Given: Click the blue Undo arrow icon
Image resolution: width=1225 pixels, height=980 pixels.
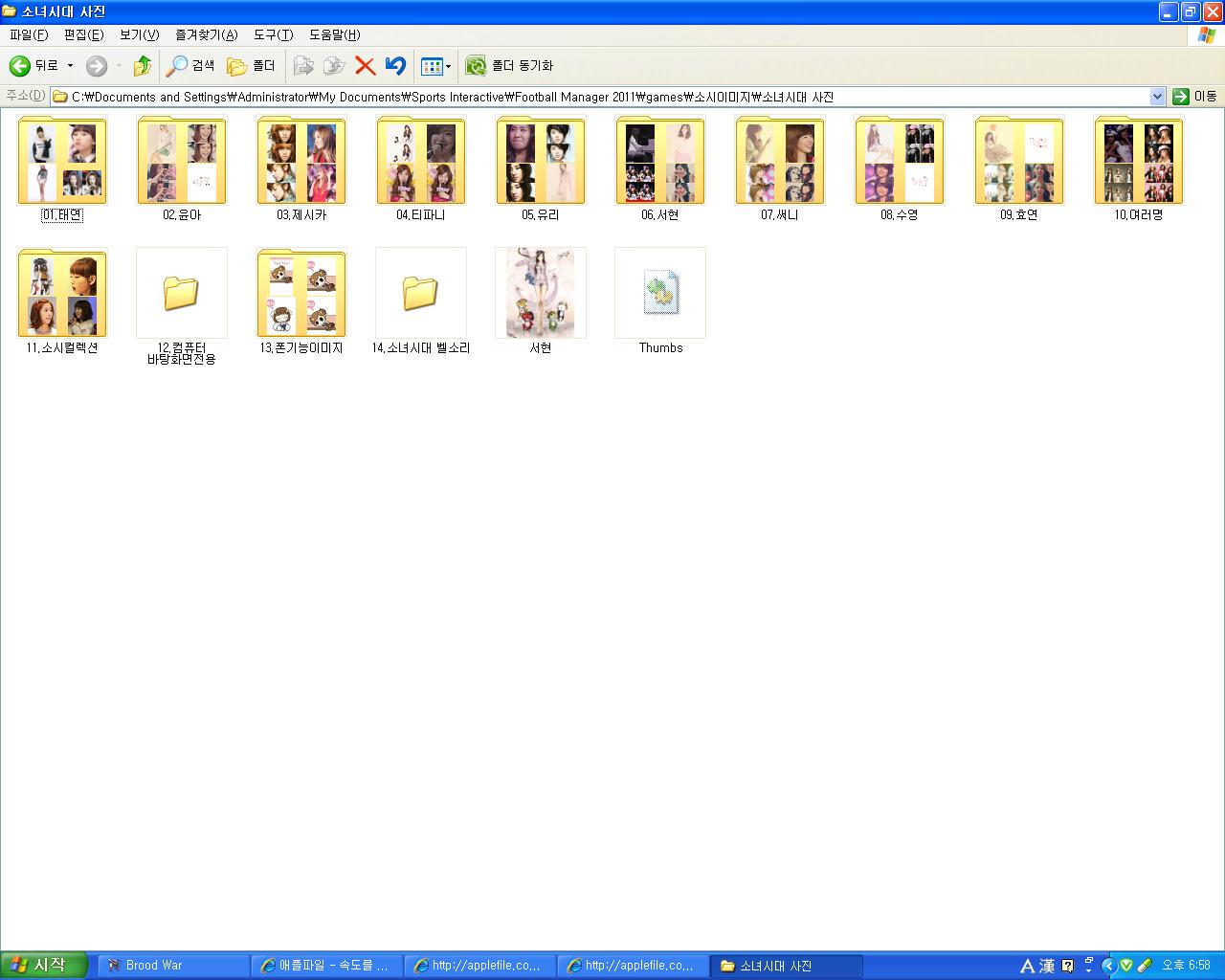Looking at the screenshot, I should click(395, 66).
